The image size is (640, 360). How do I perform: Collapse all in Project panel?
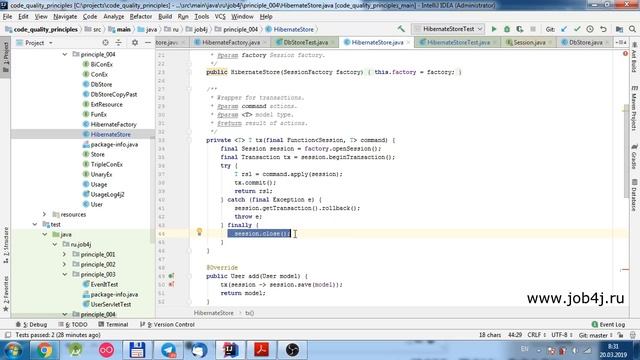[118, 42]
